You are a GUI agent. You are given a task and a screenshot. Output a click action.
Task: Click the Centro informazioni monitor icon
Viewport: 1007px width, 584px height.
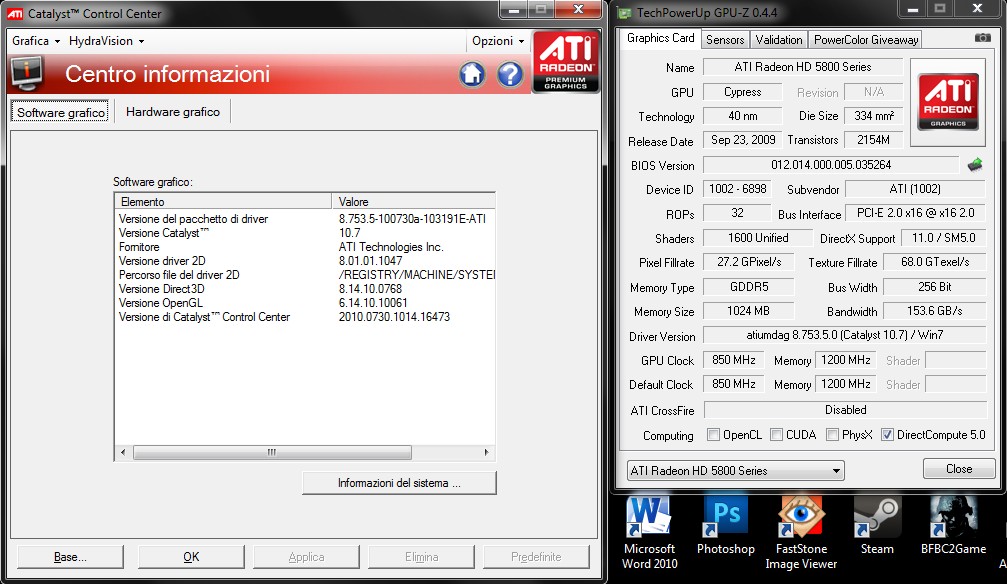click(x=26, y=73)
